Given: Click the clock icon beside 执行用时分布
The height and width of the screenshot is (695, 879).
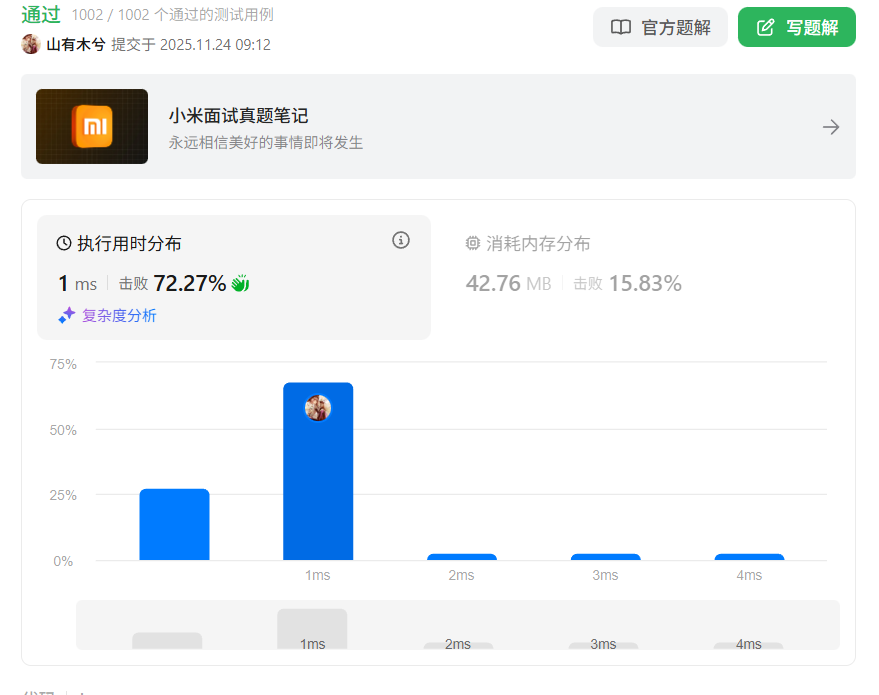Looking at the screenshot, I should pos(64,242).
